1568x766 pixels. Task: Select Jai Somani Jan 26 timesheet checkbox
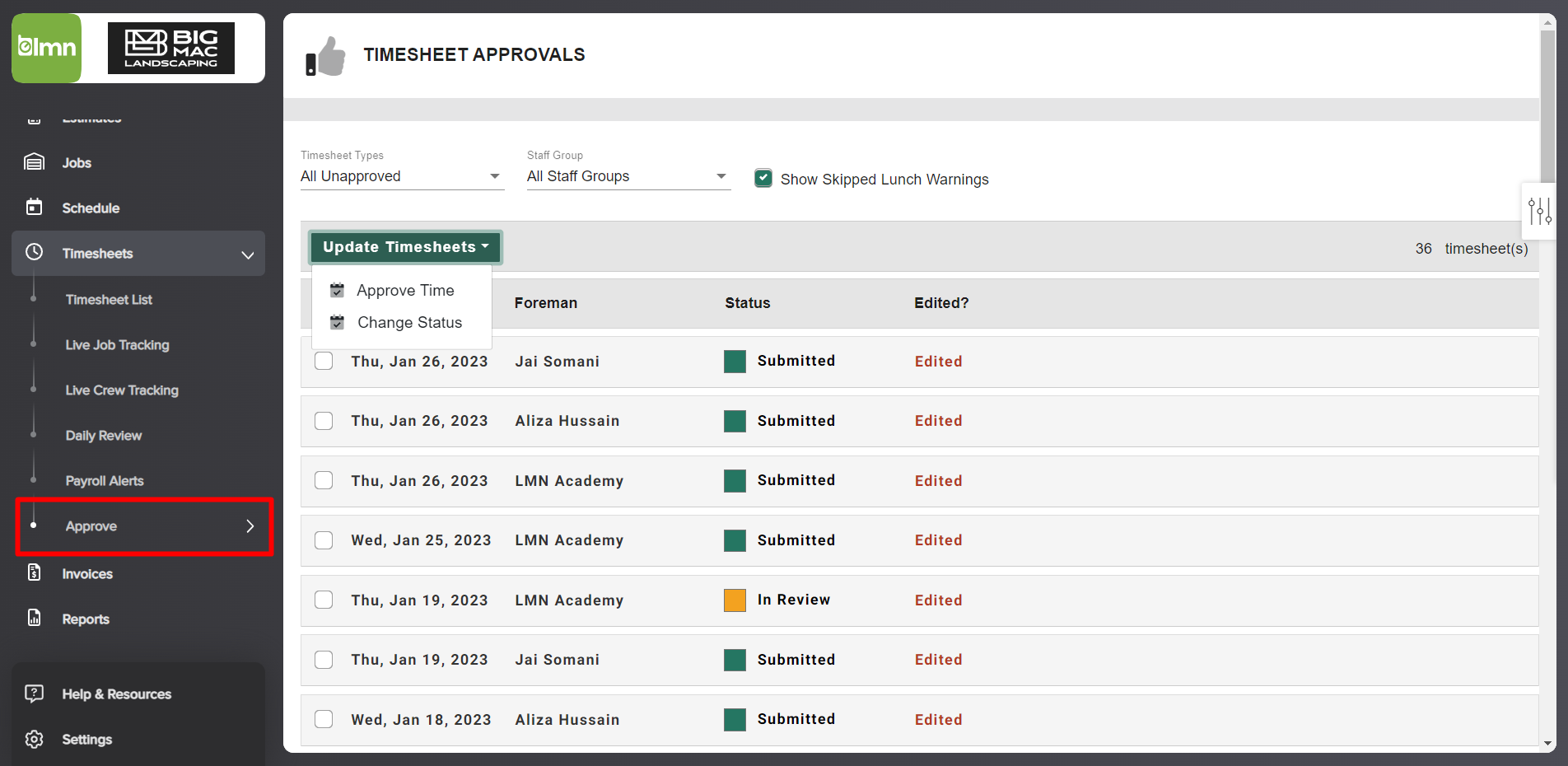coord(324,361)
